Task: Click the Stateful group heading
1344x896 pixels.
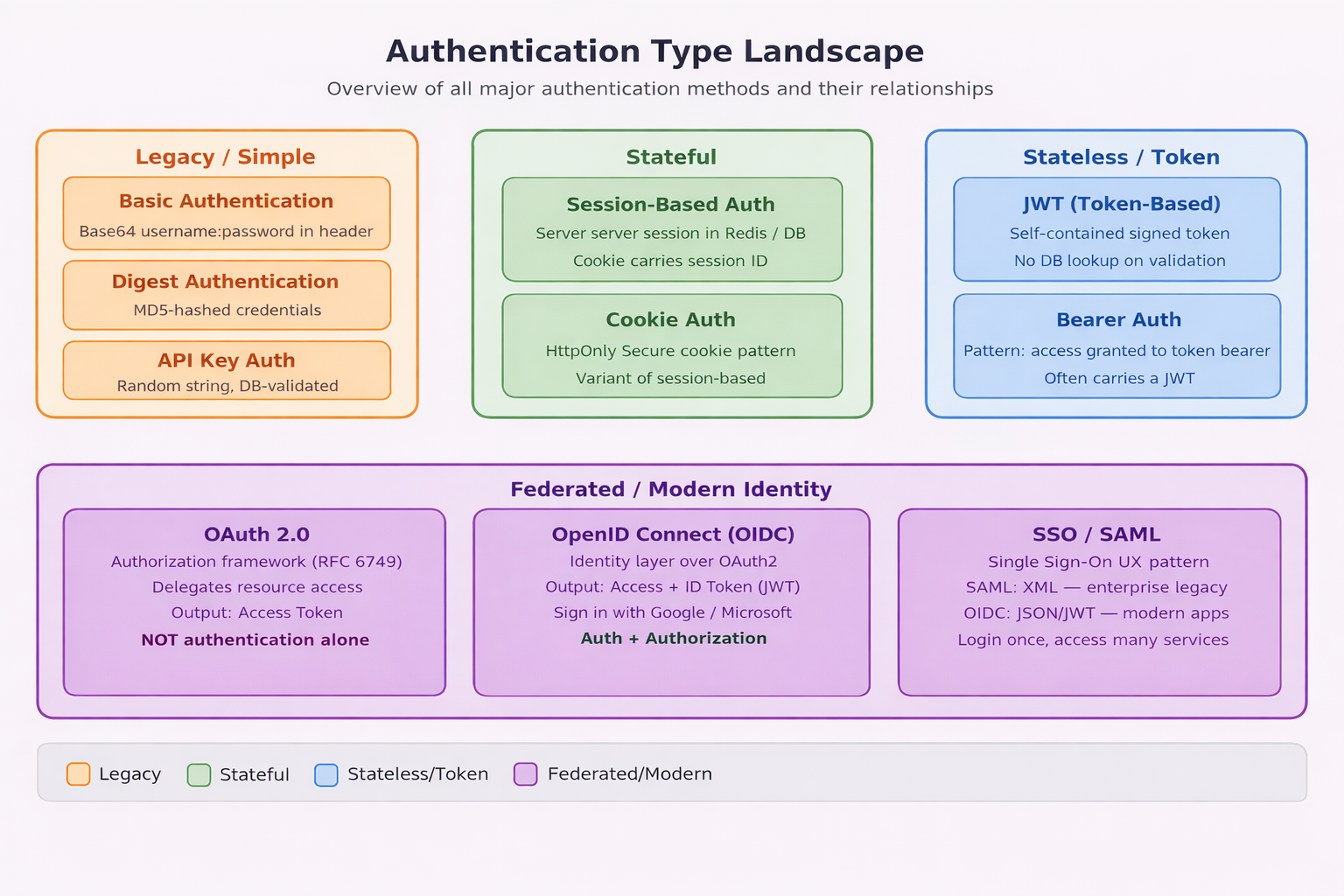Action: tap(671, 157)
